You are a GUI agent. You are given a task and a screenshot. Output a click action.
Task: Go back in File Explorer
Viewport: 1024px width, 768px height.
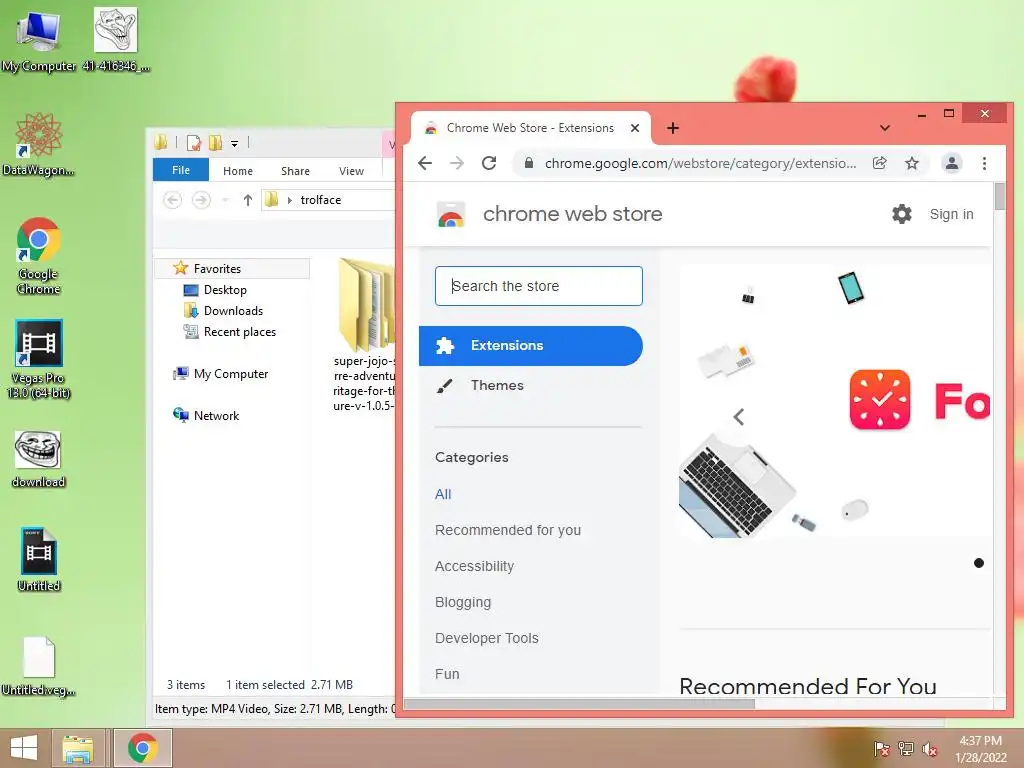coord(172,200)
